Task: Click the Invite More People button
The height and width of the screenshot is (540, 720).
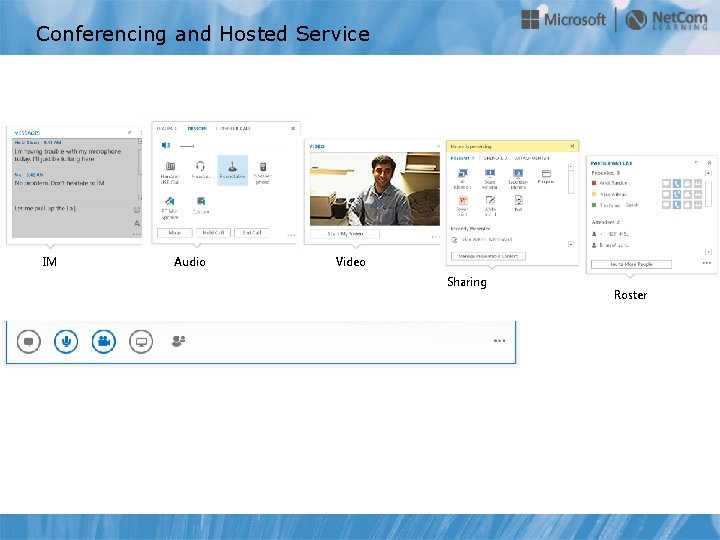Action: (x=631, y=264)
